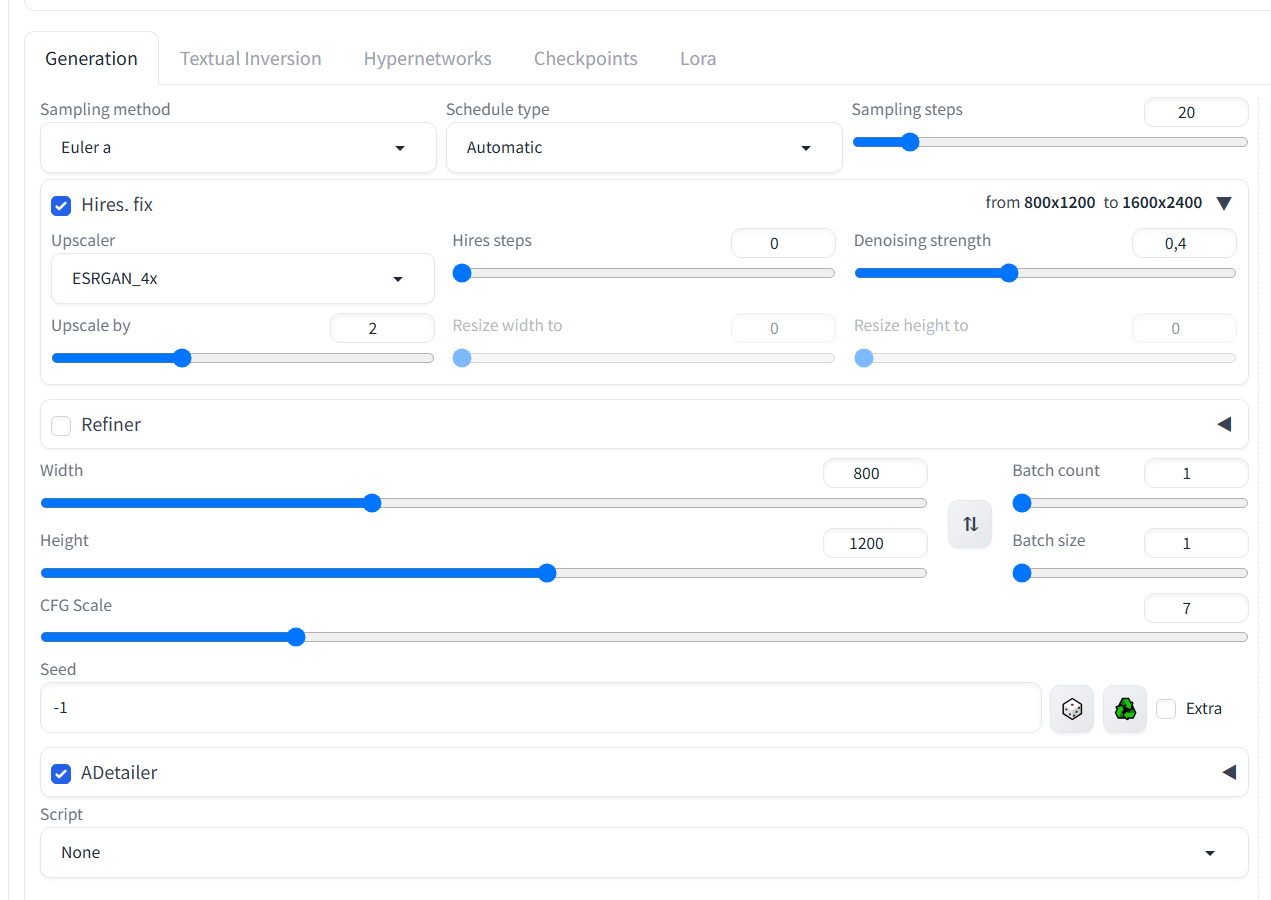The height and width of the screenshot is (900, 1271).
Task: Swap width and height with arrows button
Action: pos(970,524)
